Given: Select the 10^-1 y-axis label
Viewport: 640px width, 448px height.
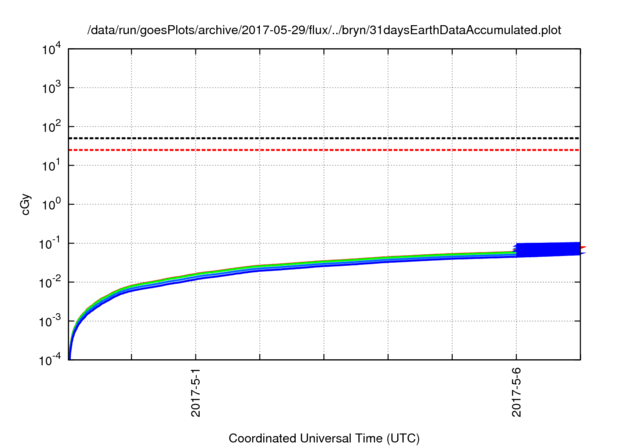Looking at the screenshot, I should click(x=51, y=243).
